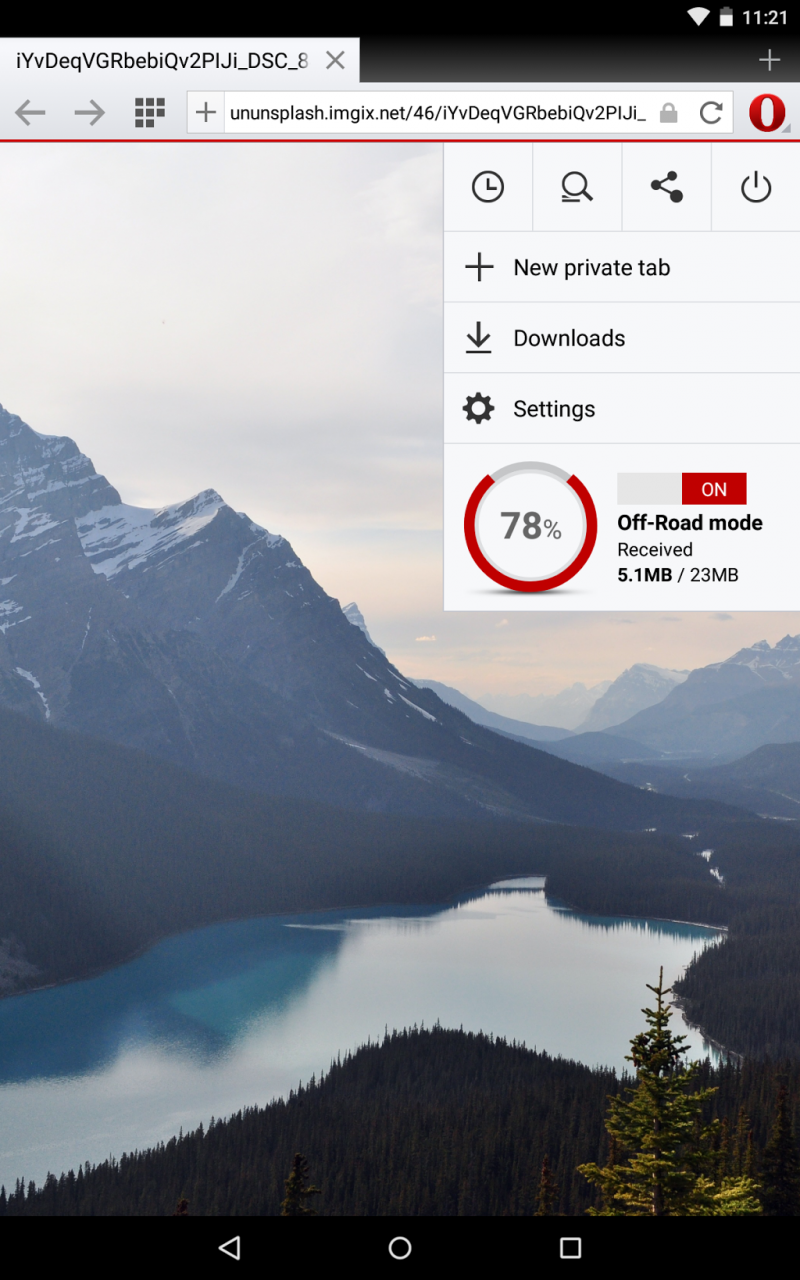The width and height of the screenshot is (800, 1280).
Task: Tap the find in page icon
Action: [x=577, y=187]
